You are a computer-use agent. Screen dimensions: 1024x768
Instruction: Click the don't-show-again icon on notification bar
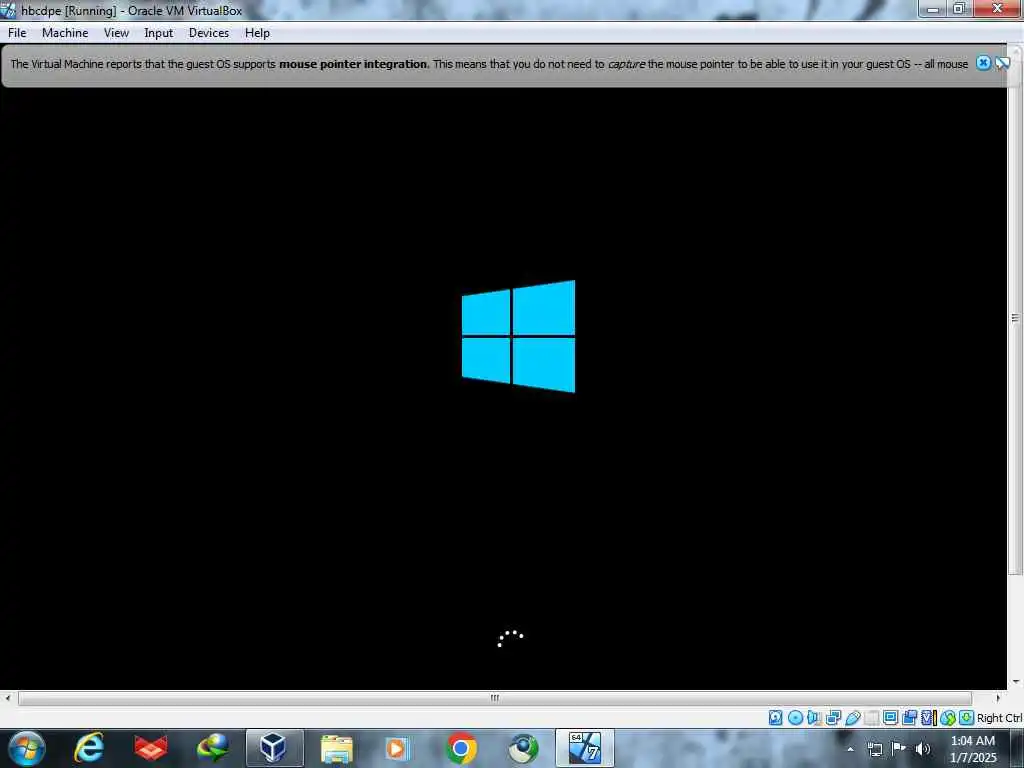(x=1002, y=63)
